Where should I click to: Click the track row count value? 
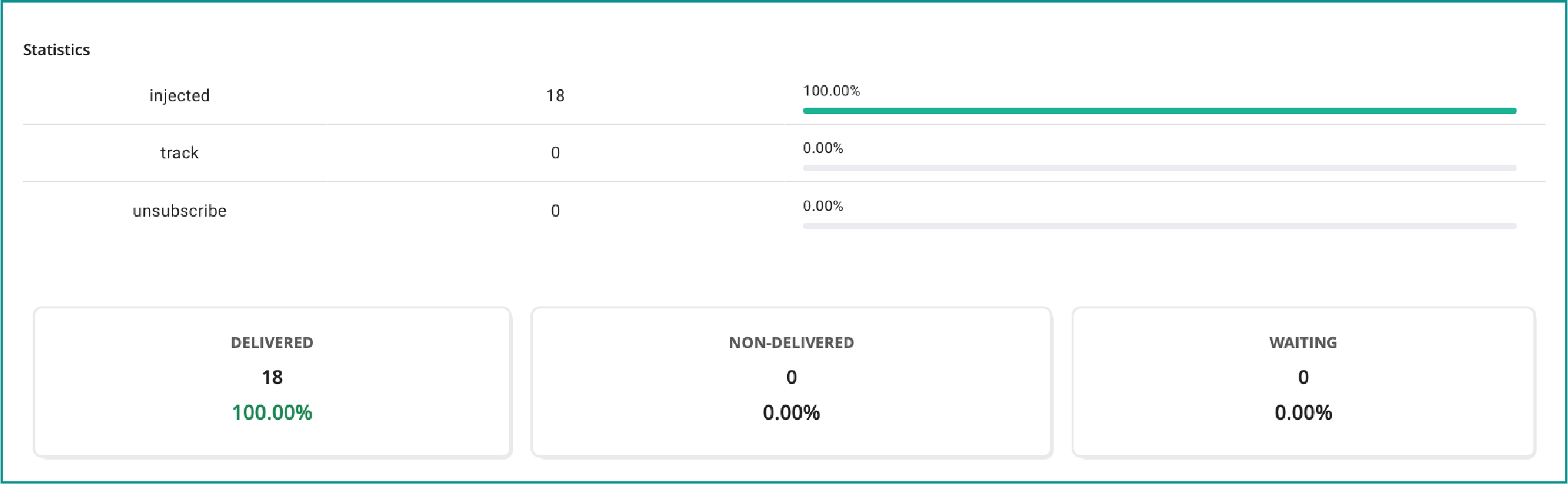pyautogui.click(x=555, y=153)
